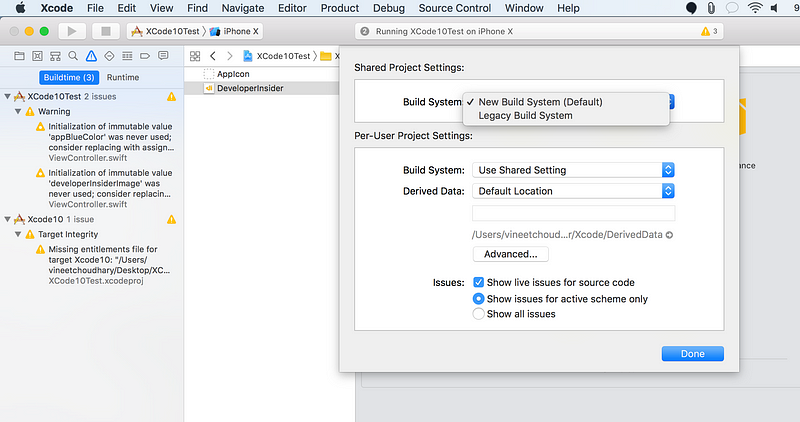Open the File menu
Image resolution: width=800 pixels, height=422 pixels.
coord(95,8)
